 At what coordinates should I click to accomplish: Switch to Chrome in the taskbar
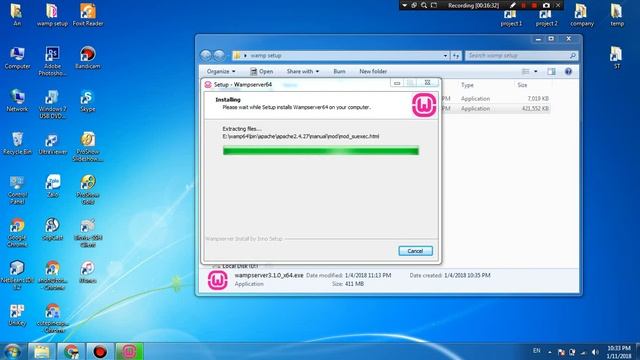point(71,351)
